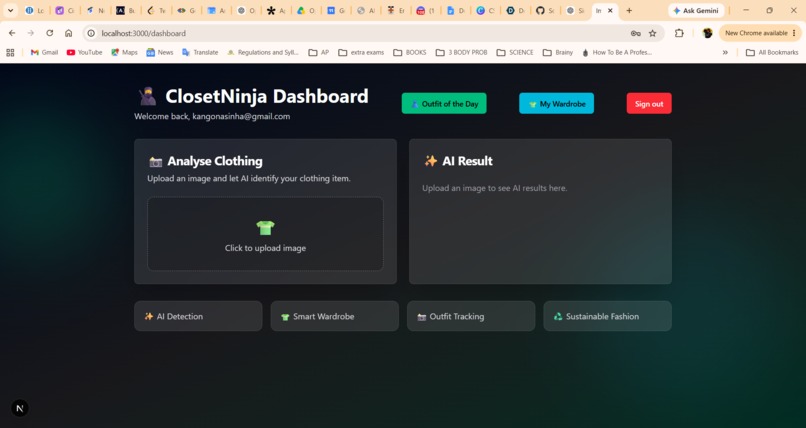
Task: Open a new browser tab
Action: click(x=629, y=10)
